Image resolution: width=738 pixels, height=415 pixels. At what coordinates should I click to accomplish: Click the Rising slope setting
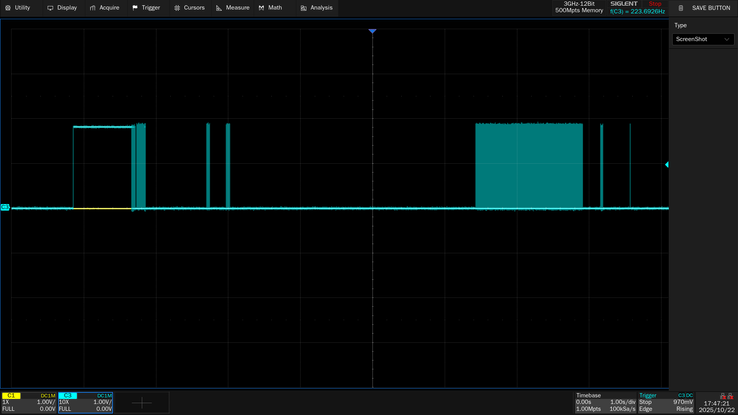pyautogui.click(x=684, y=409)
